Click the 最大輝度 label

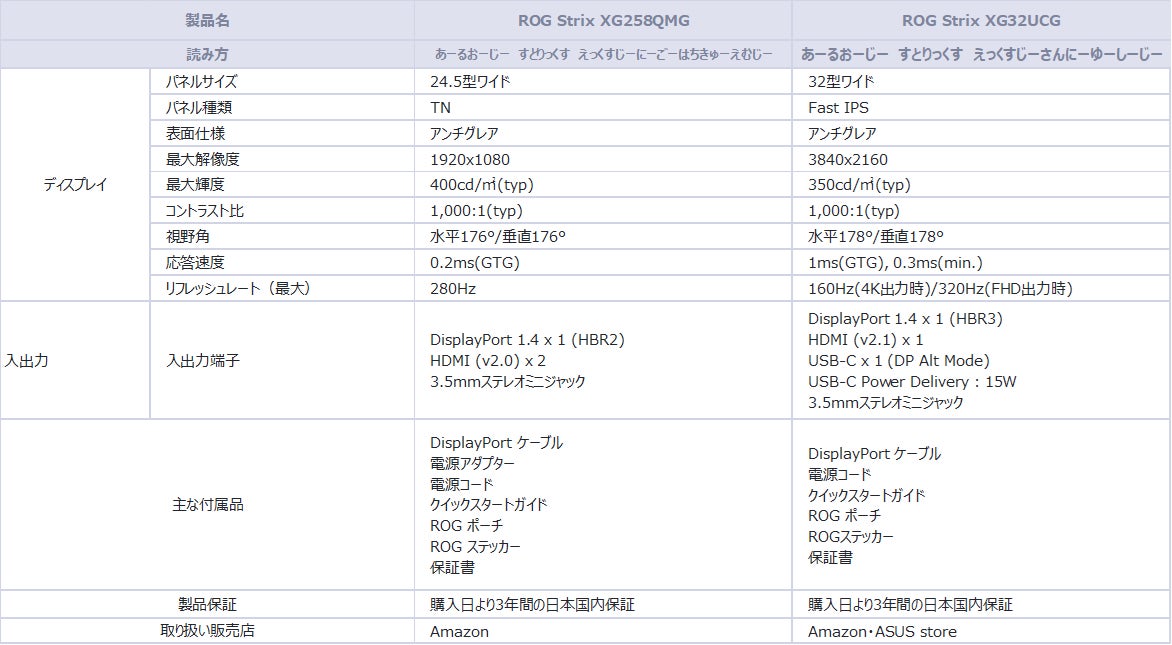[195, 185]
